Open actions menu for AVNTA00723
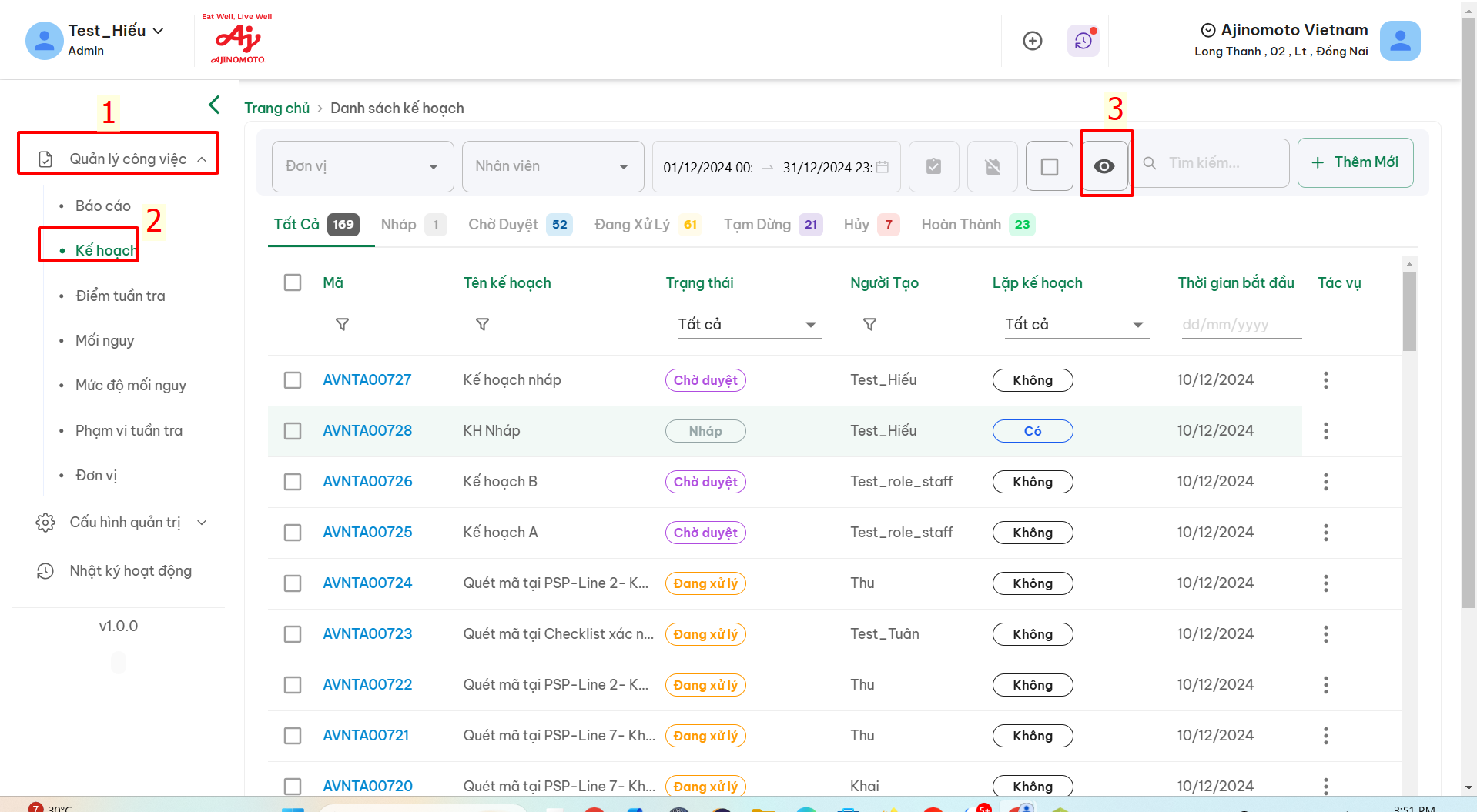This screenshot has width=1477, height=812. click(x=1325, y=634)
